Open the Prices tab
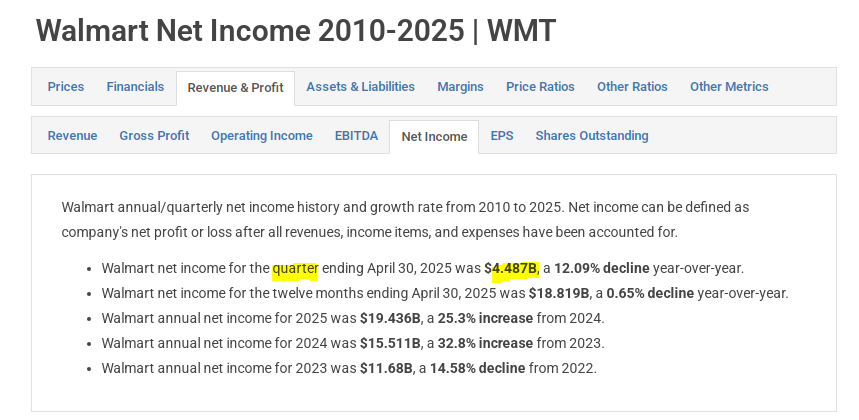Image resolution: width=859 pixels, height=420 pixels. tap(66, 87)
